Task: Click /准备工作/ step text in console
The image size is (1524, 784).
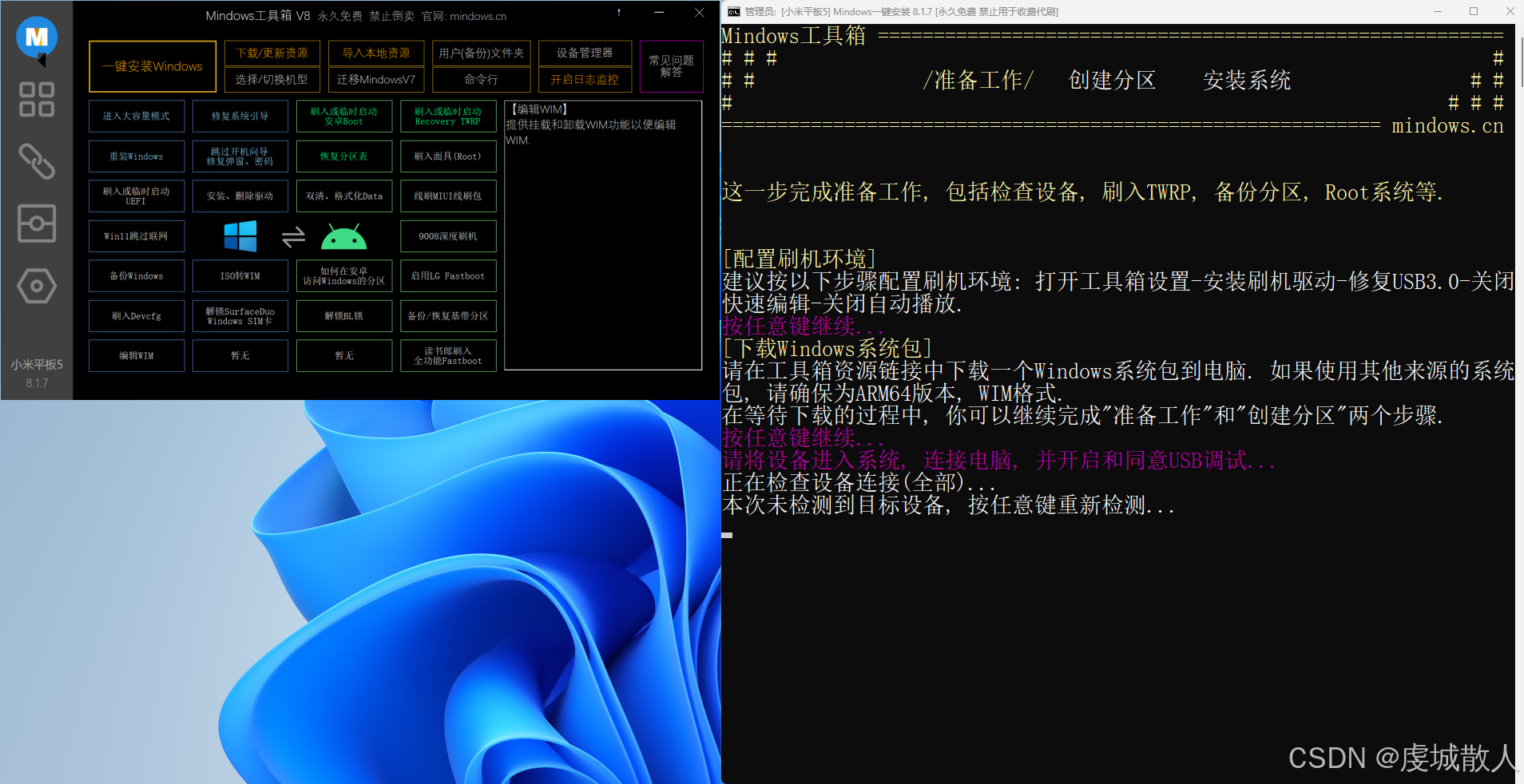Action: [978, 81]
